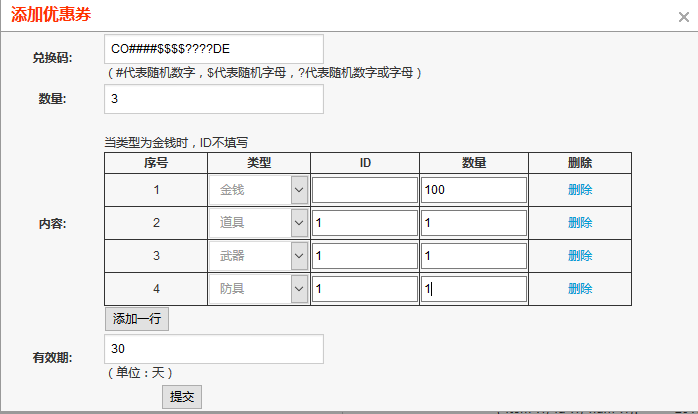Click the empty ID field in row 1
Image resolution: width=698 pixels, height=414 pixels.
click(x=365, y=190)
